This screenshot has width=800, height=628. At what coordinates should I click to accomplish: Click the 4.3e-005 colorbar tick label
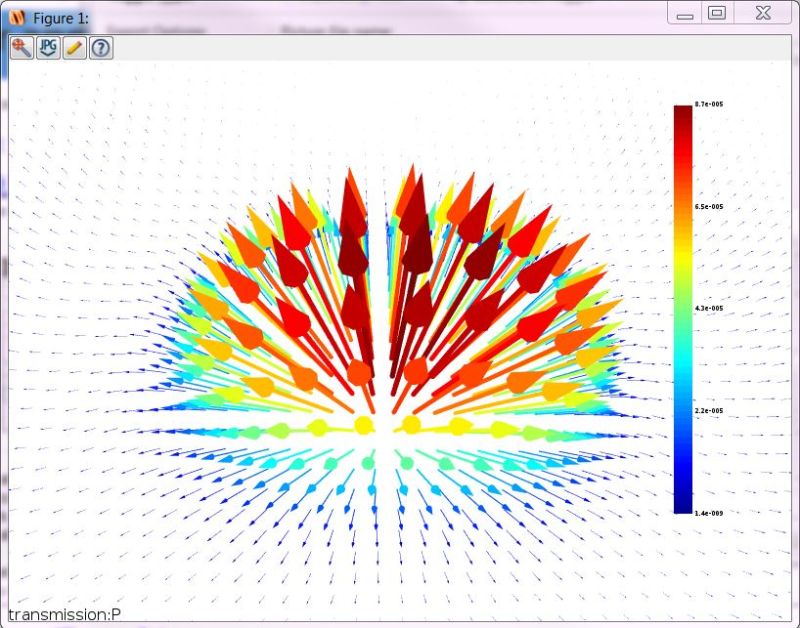712,310
